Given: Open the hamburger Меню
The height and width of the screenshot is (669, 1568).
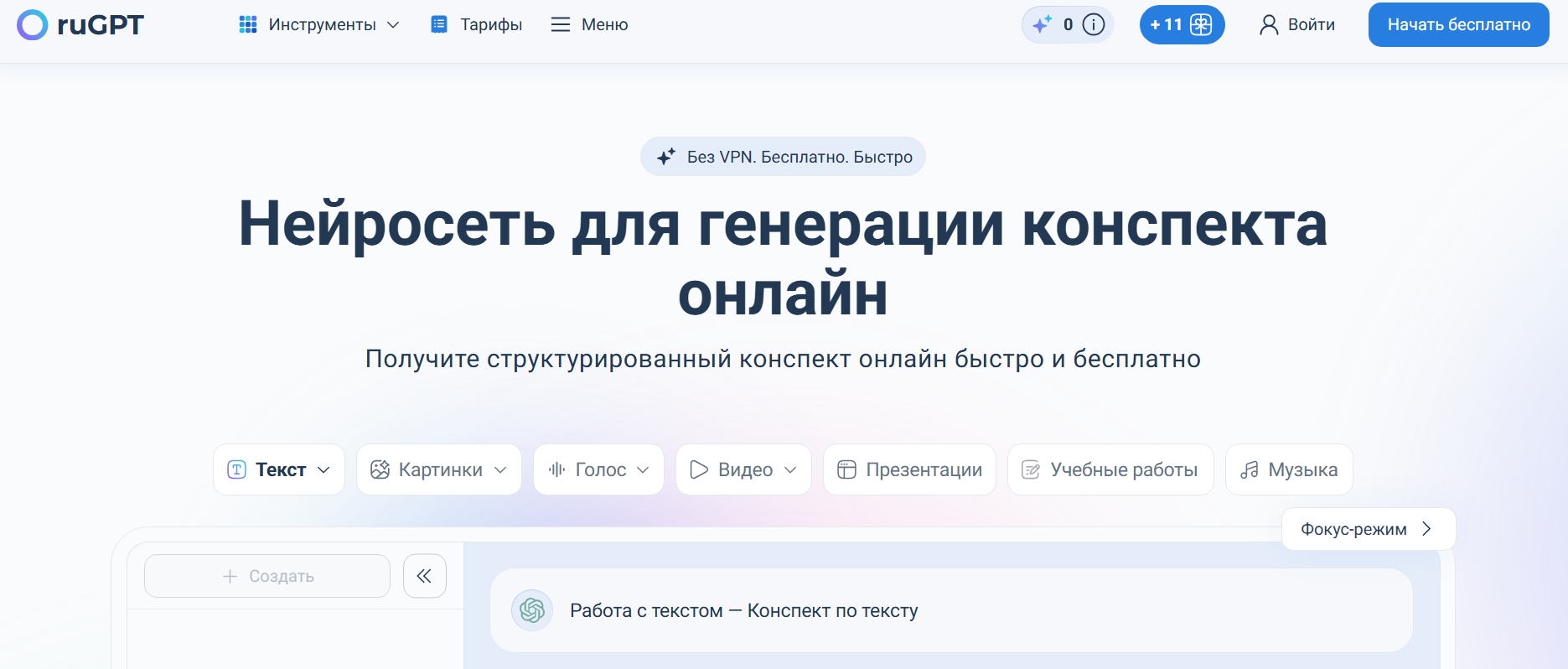Looking at the screenshot, I should [x=589, y=25].
